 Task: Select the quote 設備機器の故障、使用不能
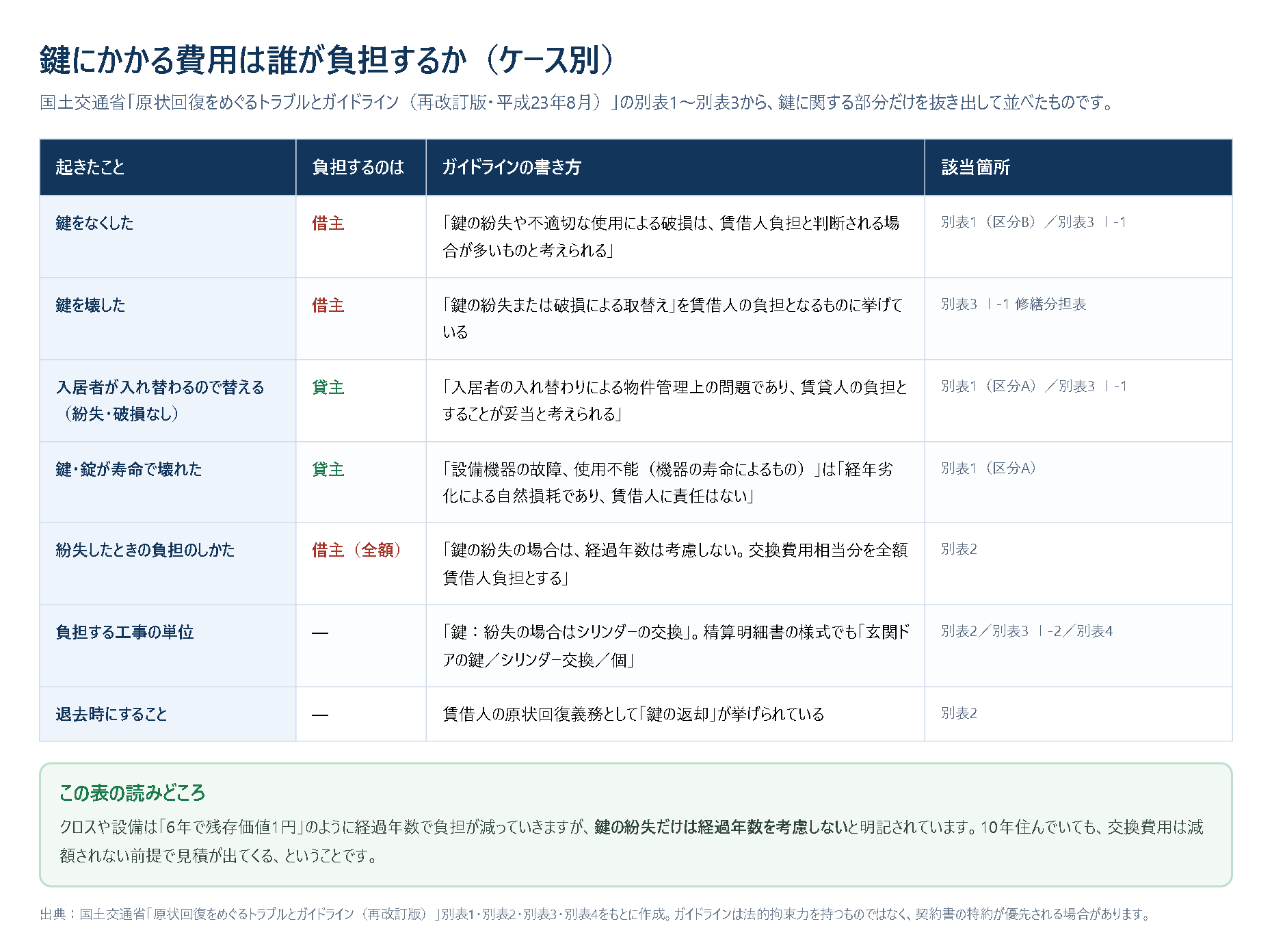coord(667,482)
